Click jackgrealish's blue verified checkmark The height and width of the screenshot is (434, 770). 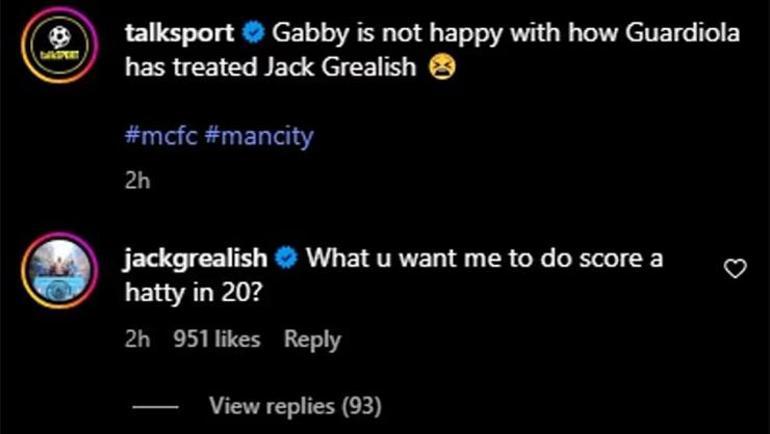click(286, 258)
